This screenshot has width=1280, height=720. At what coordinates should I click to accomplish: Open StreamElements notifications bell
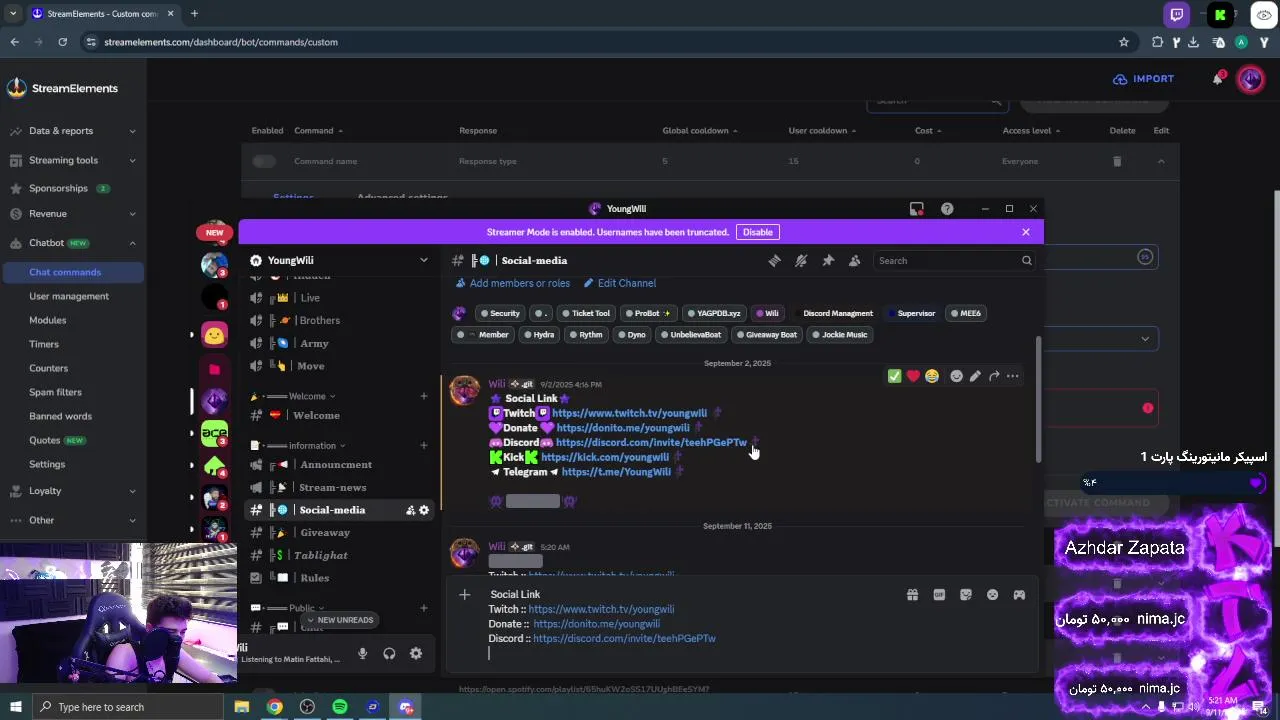(x=1217, y=79)
